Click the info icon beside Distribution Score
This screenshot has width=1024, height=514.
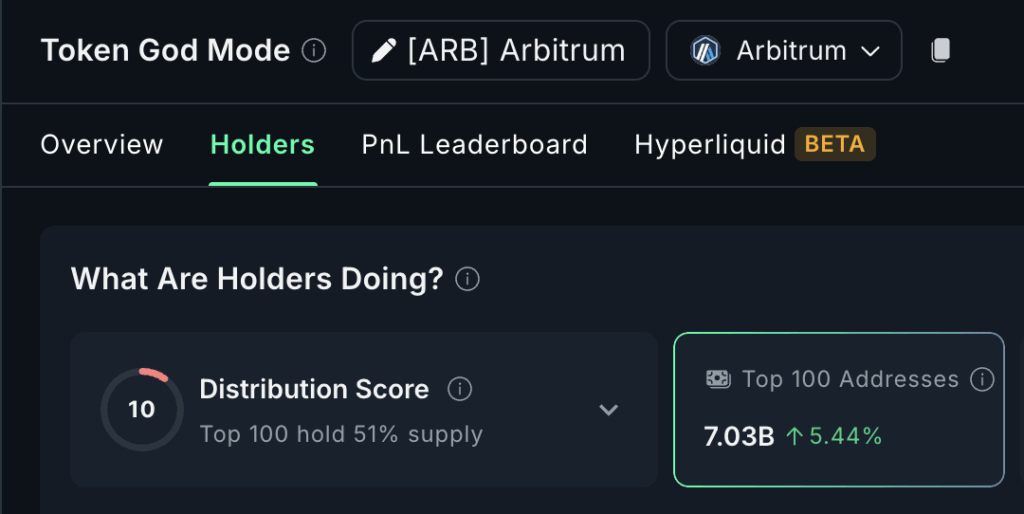460,389
